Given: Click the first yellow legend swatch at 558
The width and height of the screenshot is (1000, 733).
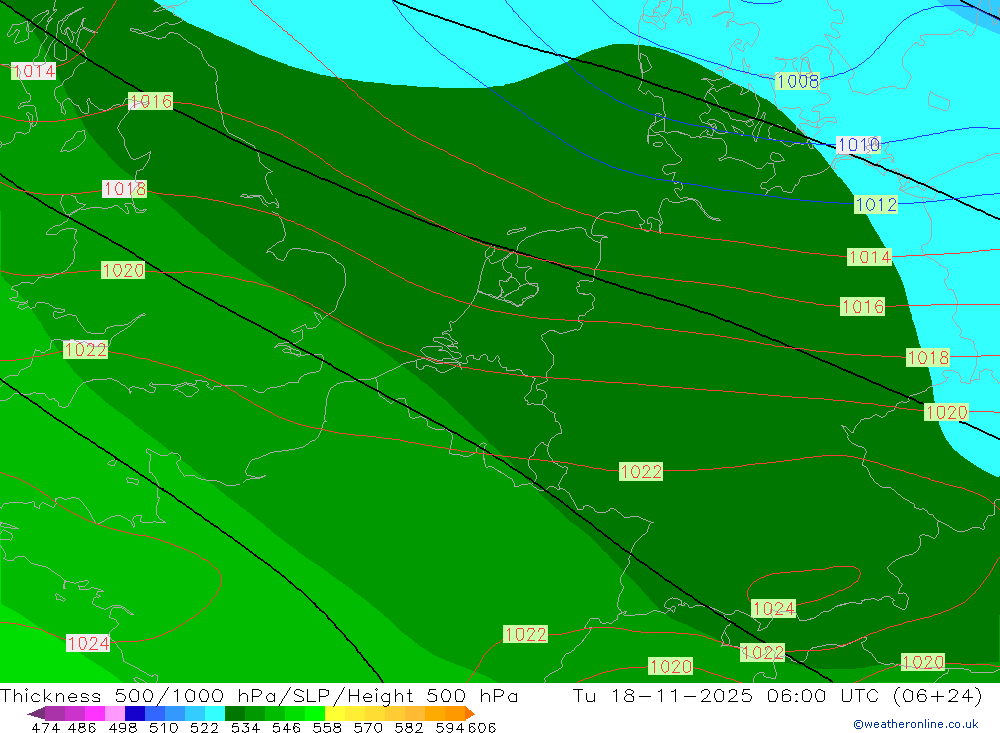Looking at the screenshot, I should tap(335, 713).
